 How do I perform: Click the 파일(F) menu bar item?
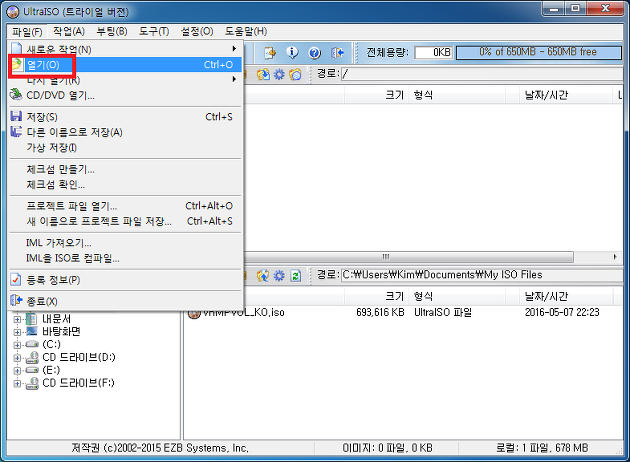pyautogui.click(x=27, y=31)
